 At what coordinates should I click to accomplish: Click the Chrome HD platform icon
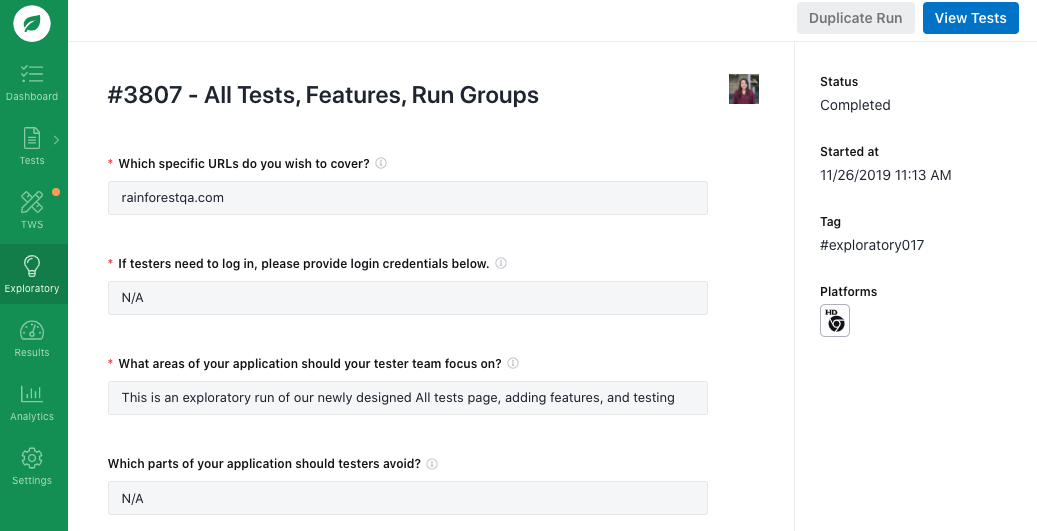click(x=835, y=321)
